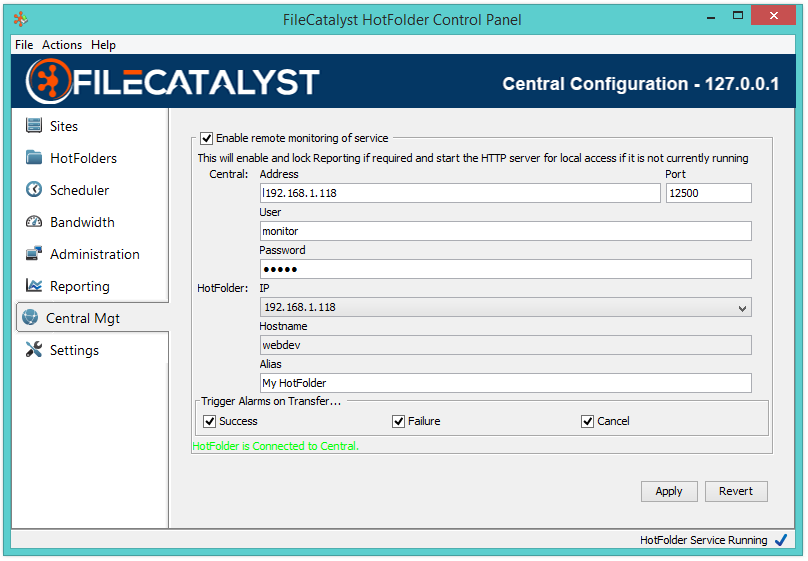Click the Revert button
Image resolution: width=808 pixels, height=561 pixels.
pyautogui.click(x=736, y=491)
